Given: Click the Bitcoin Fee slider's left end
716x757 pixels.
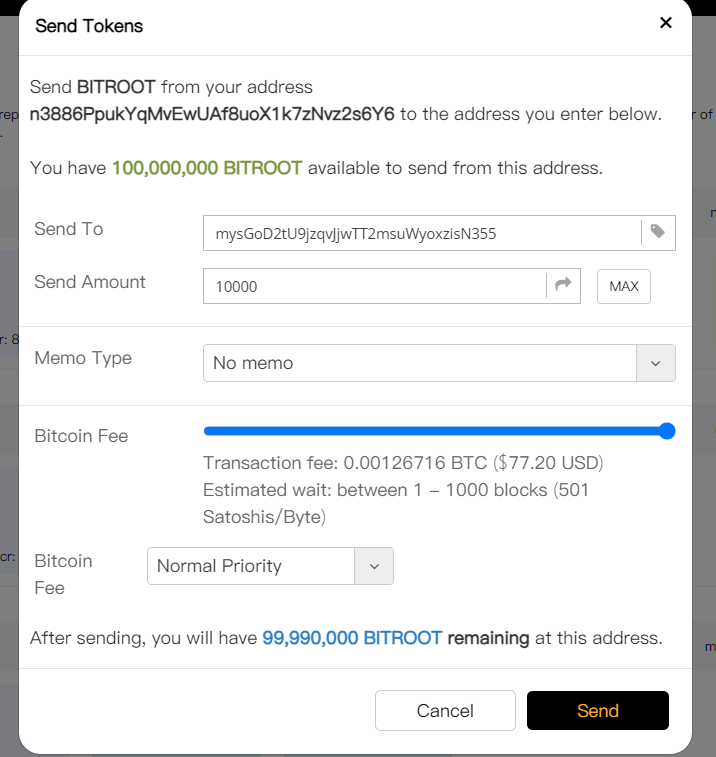Looking at the screenshot, I should pyautogui.click(x=208, y=431).
